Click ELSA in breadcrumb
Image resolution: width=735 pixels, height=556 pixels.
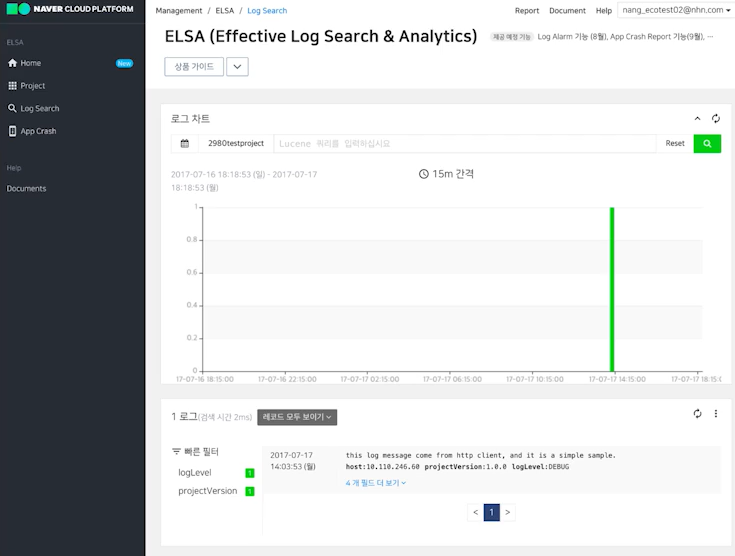(225, 10)
